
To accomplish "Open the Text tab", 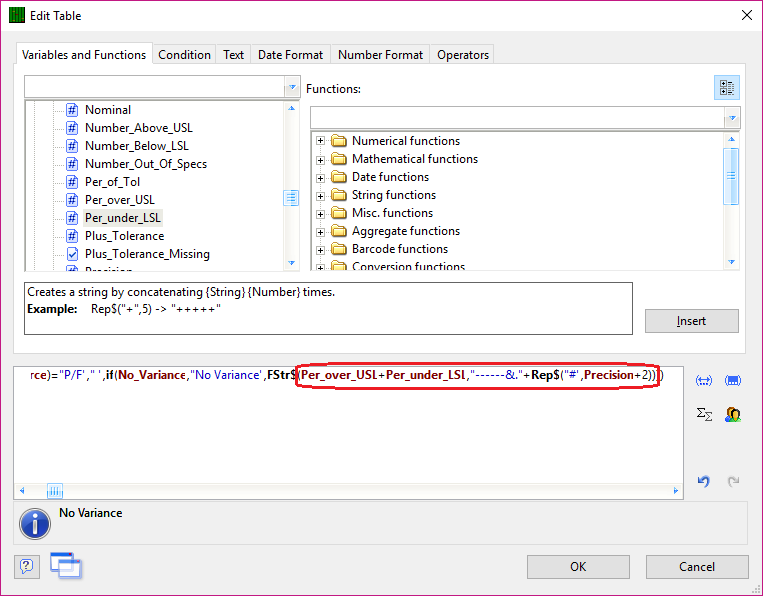I will coord(234,54).
